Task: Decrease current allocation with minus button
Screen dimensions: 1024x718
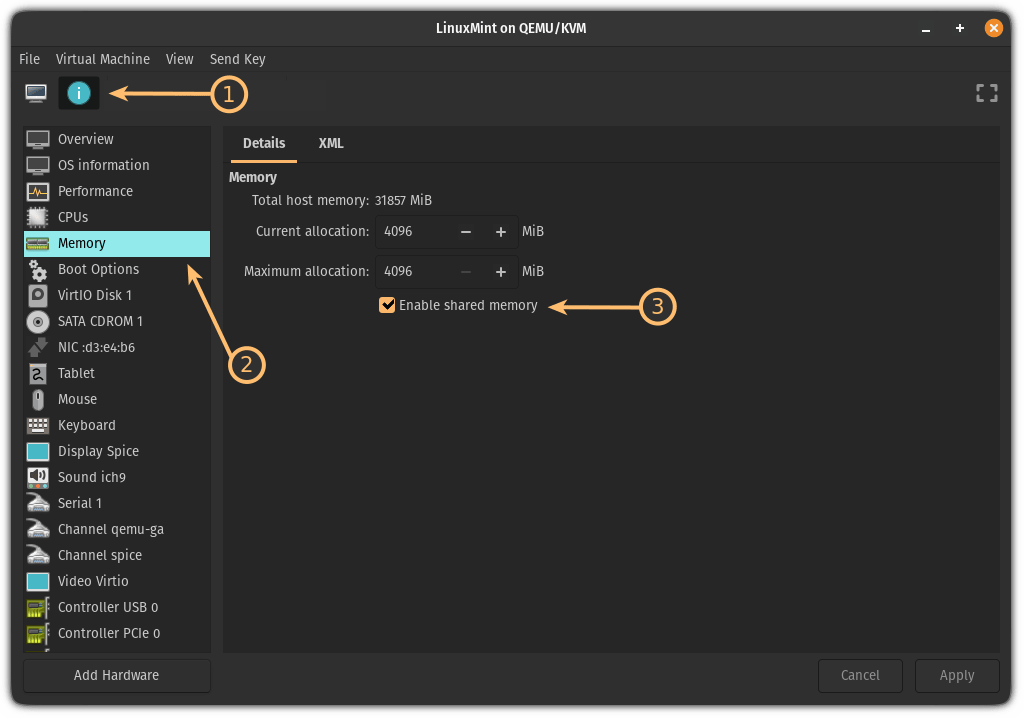Action: click(x=466, y=232)
